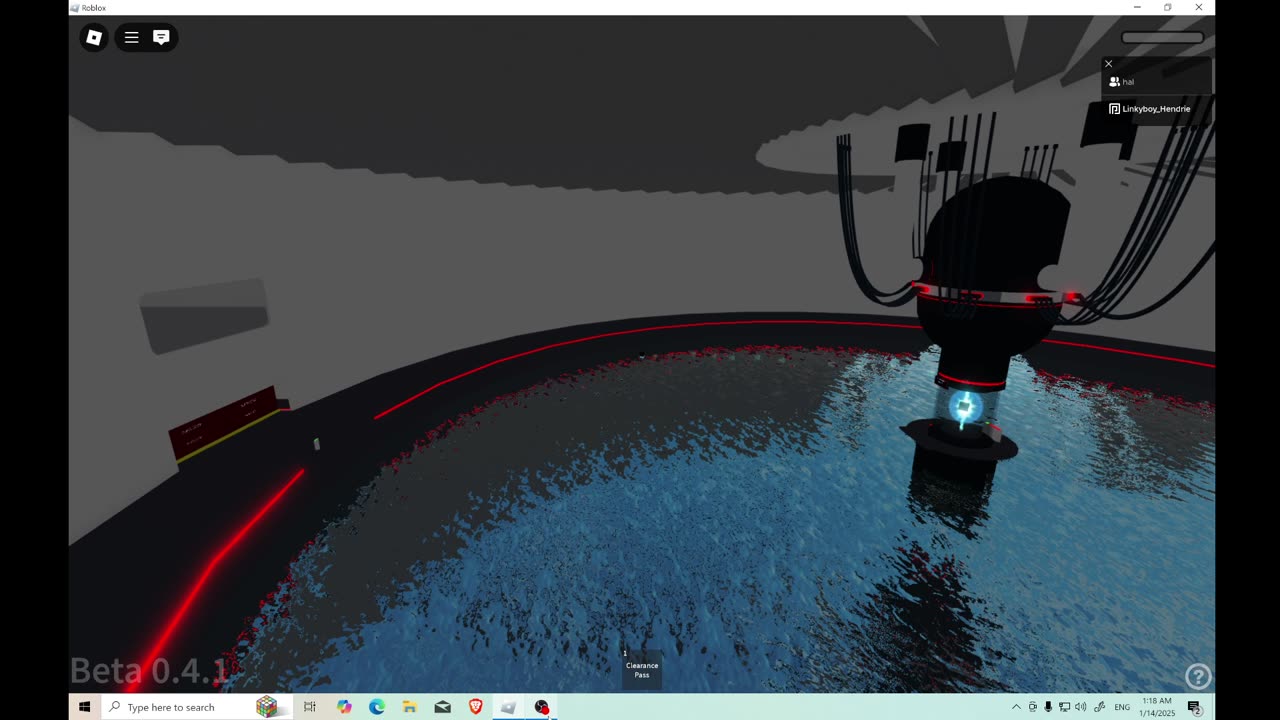Close the Roblox window

(x=1198, y=7)
